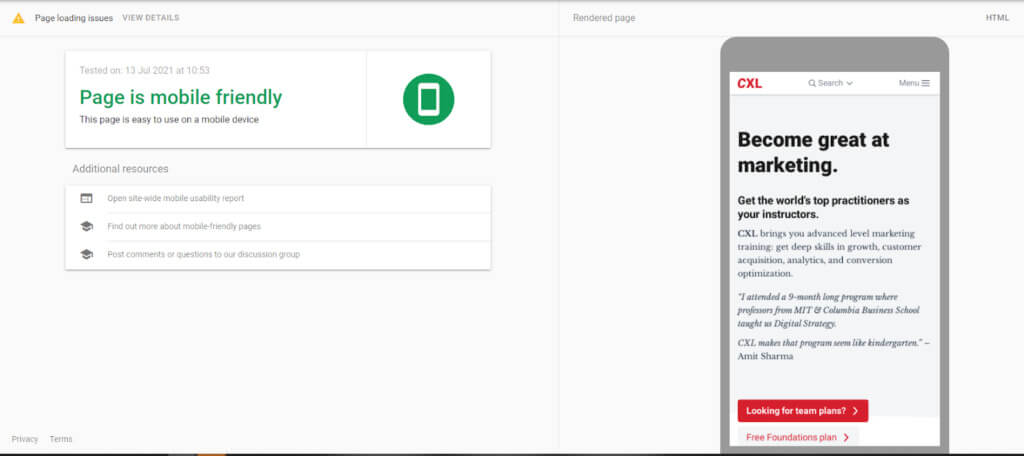Click 'This page is easy to use' text
Image resolution: width=1024 pixels, height=456 pixels.
click(169, 120)
